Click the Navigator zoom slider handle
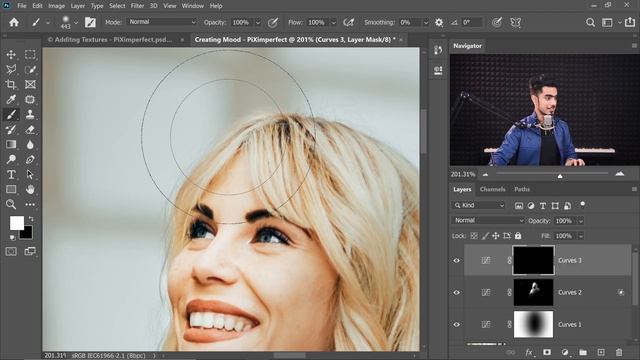 pyautogui.click(x=560, y=176)
